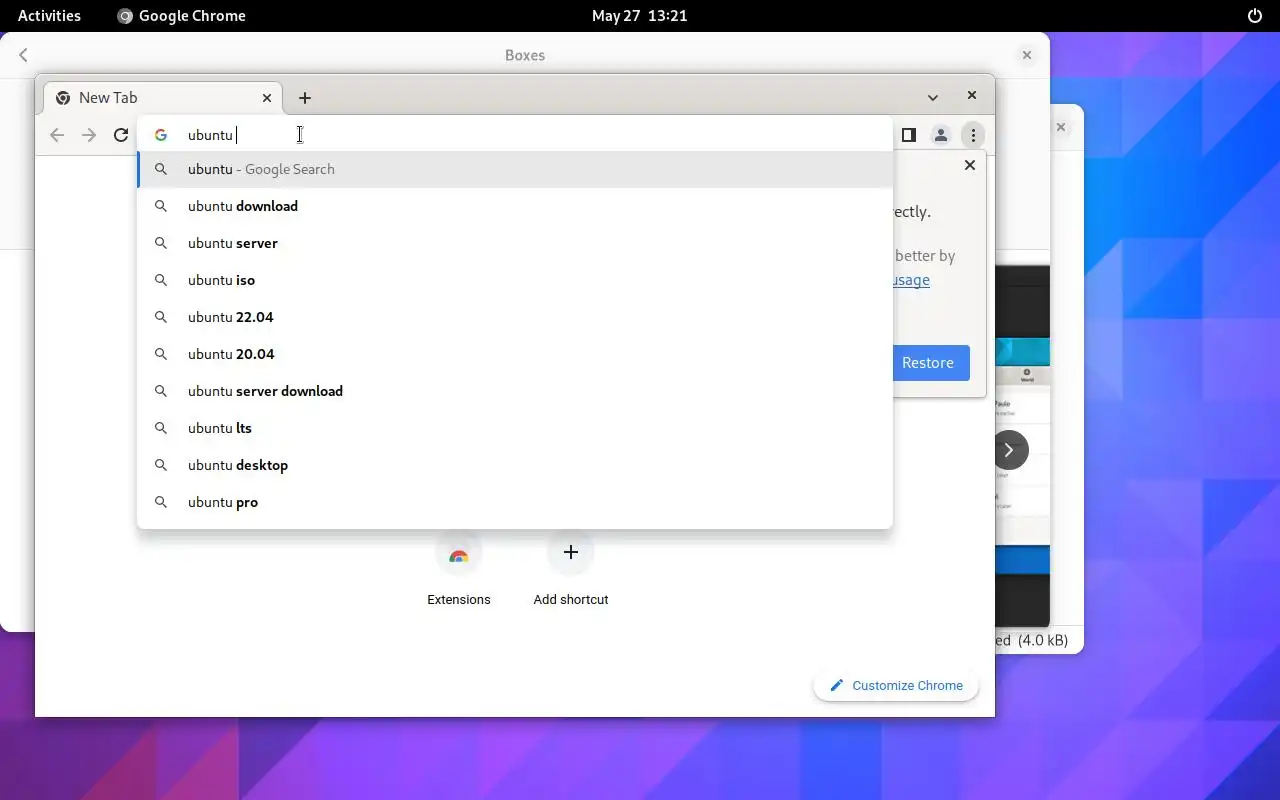Click the Google icon in address bar
Viewport: 1280px width, 800px height.
161,135
